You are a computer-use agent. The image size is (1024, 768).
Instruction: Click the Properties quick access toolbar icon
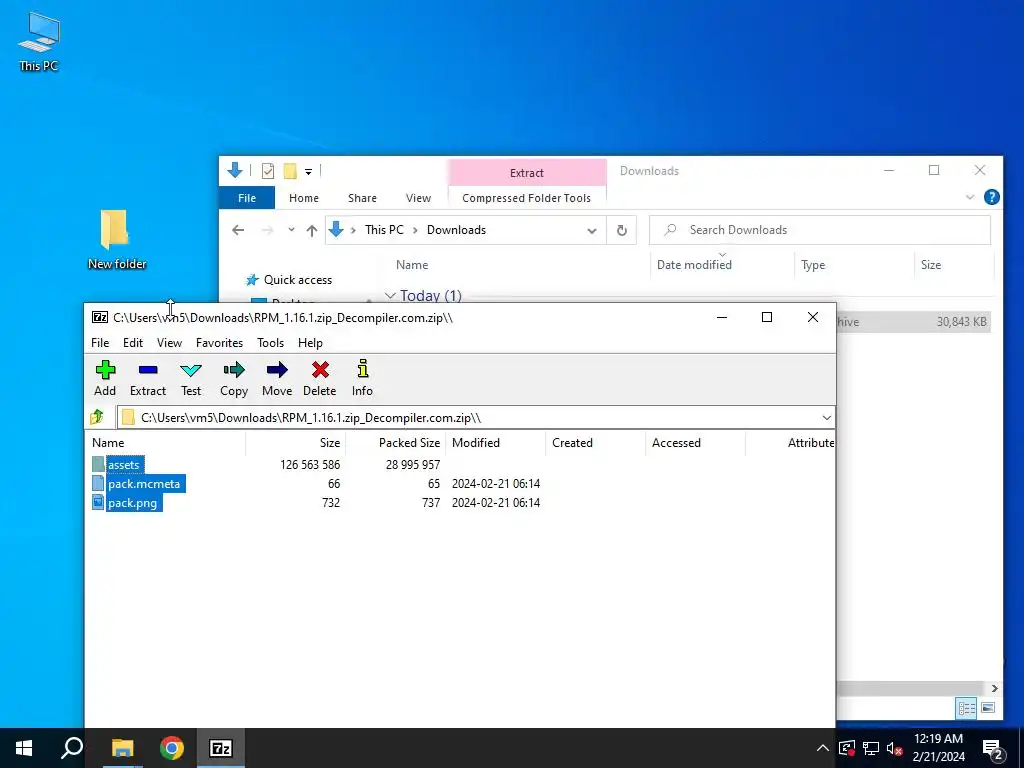268,171
